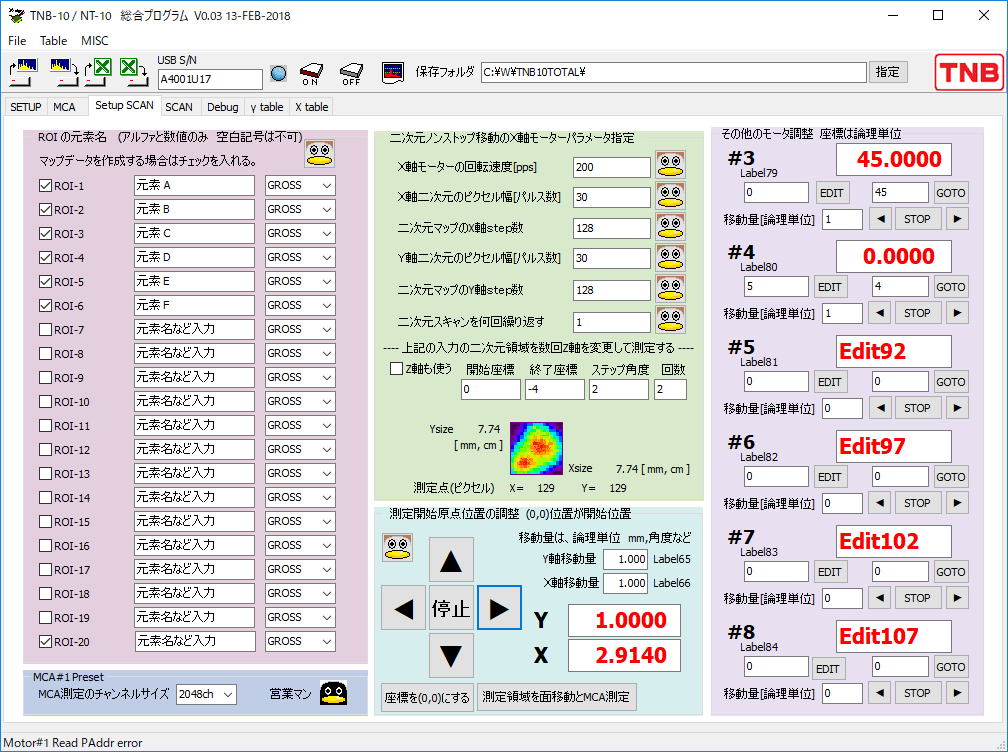Image resolution: width=1008 pixels, height=752 pixels.
Task: Click motor #8 right arrow button
Action: click(957, 693)
